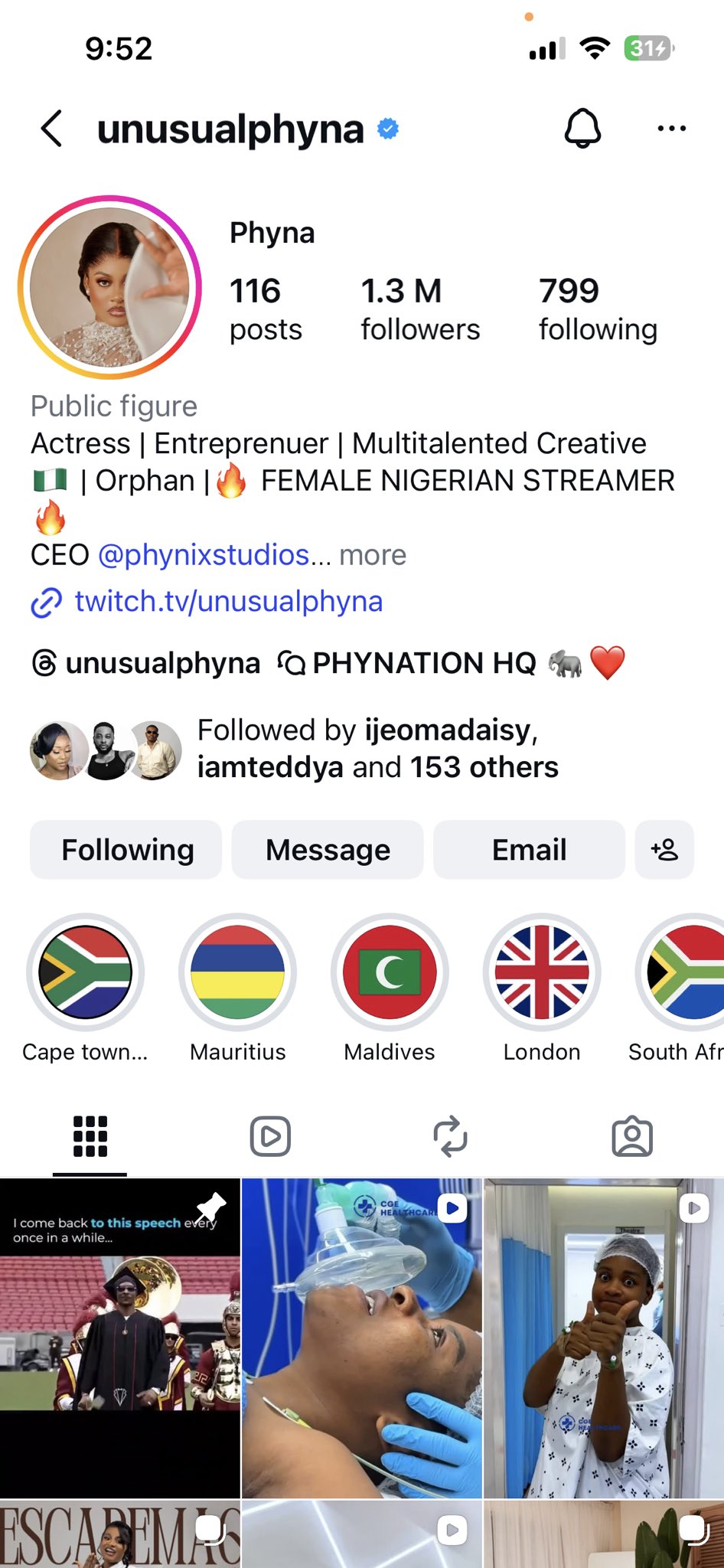Open notification bell settings
The width and height of the screenshot is (724, 1568).
[582, 129]
